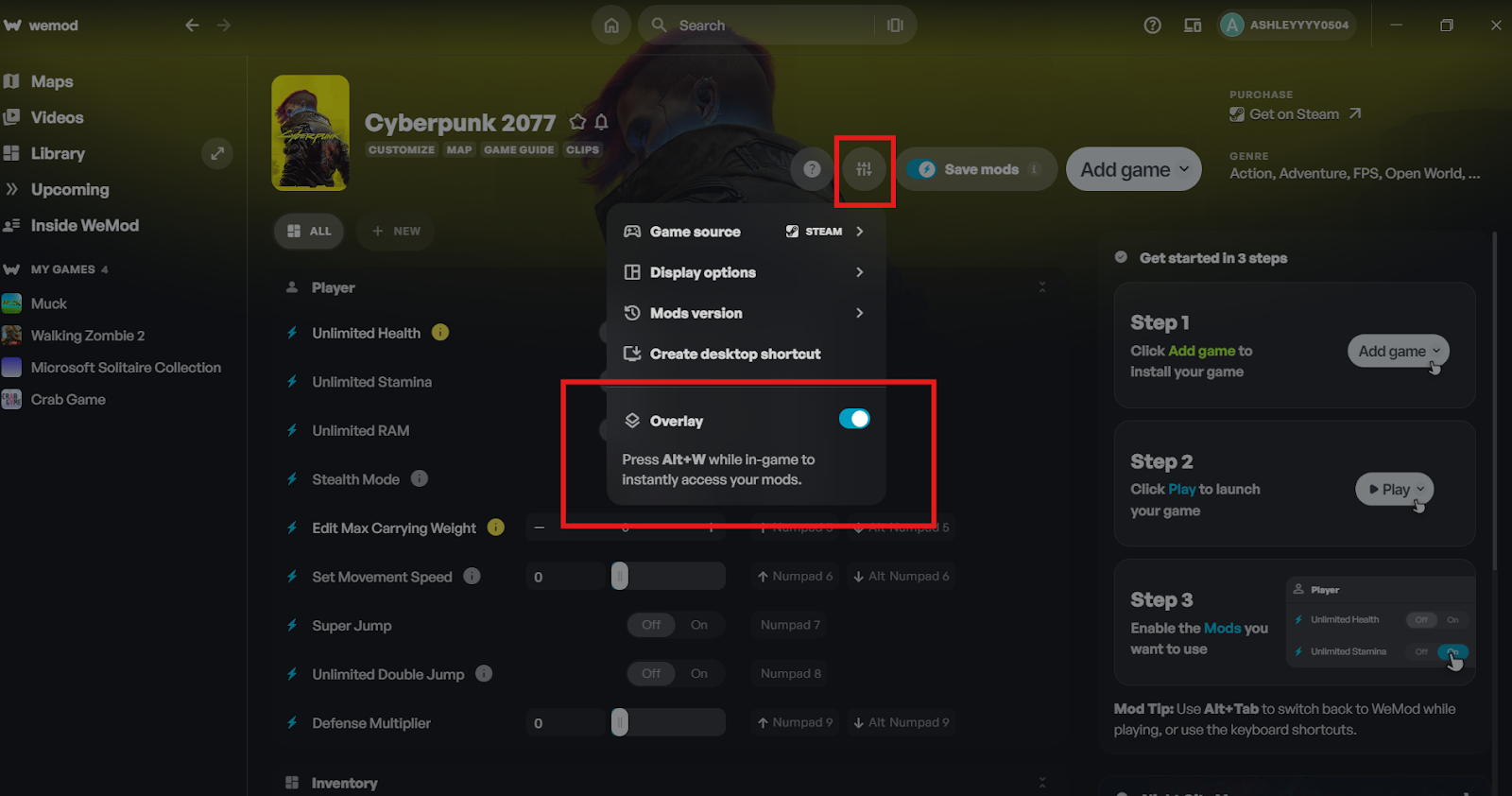Adjust the Set Movement Speed slider
Screen dimensions: 1512x796
pos(619,576)
